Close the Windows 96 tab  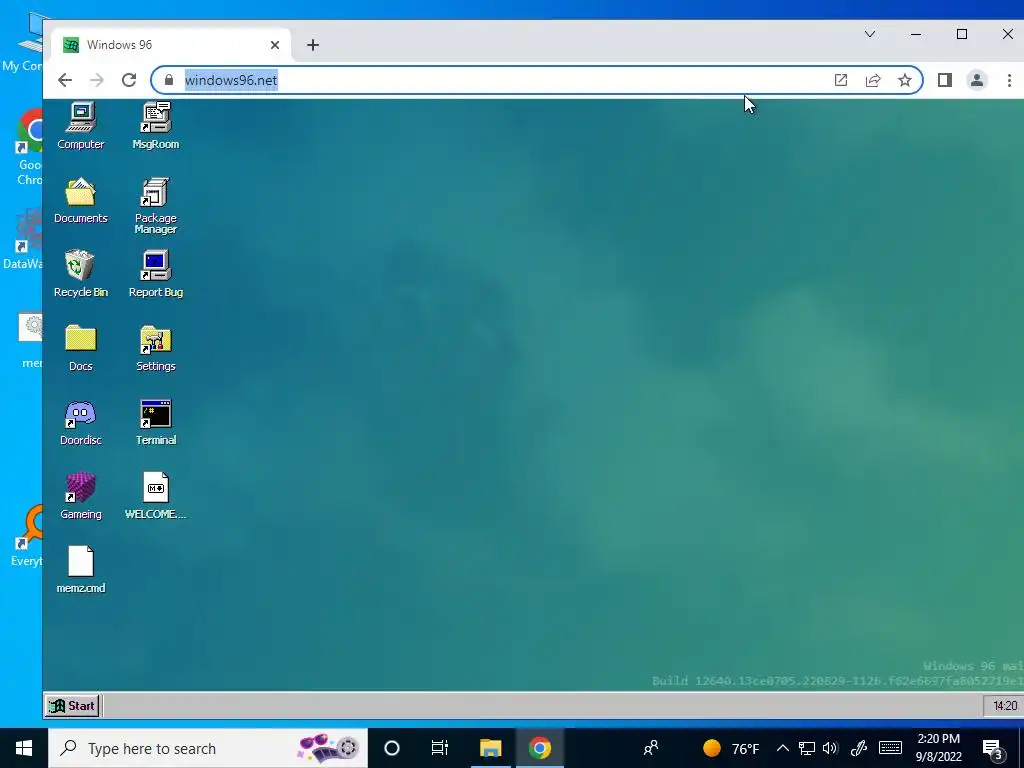click(x=275, y=45)
